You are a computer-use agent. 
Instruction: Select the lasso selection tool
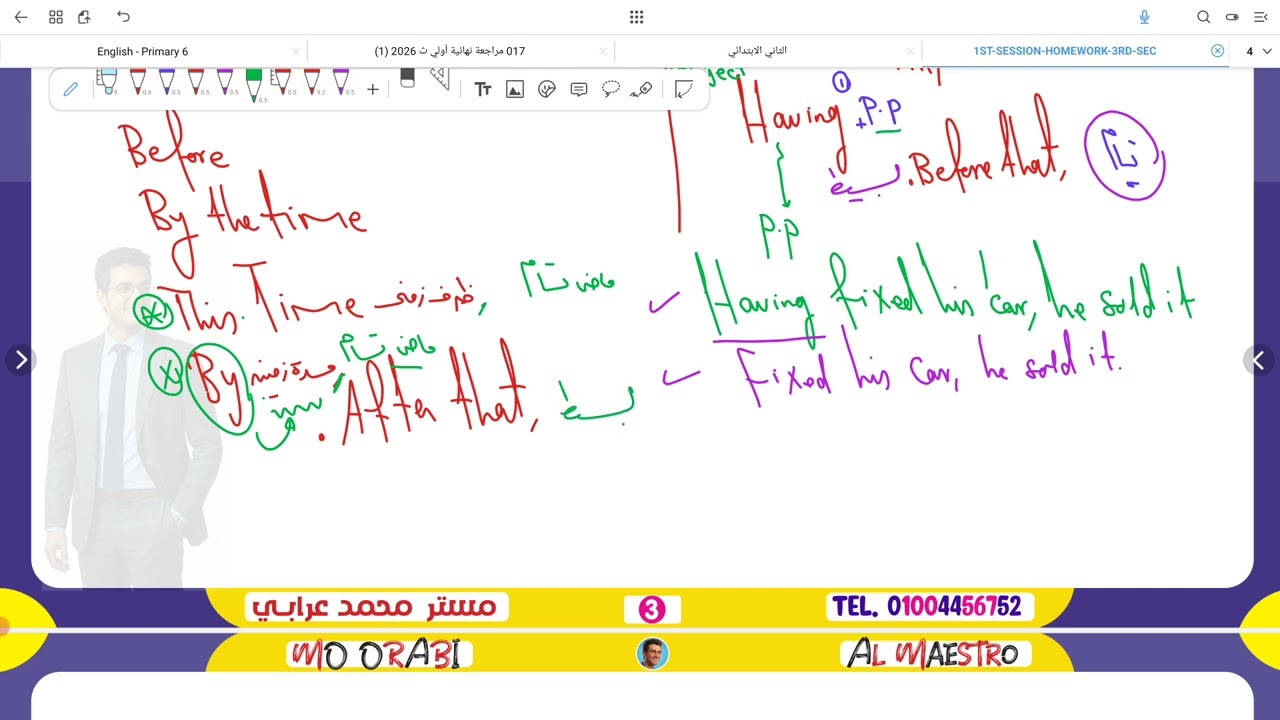pos(610,89)
